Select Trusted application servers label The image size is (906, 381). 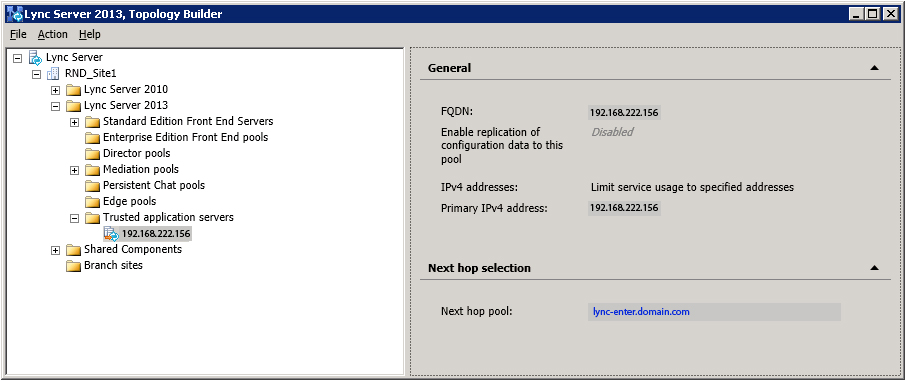[168, 217]
